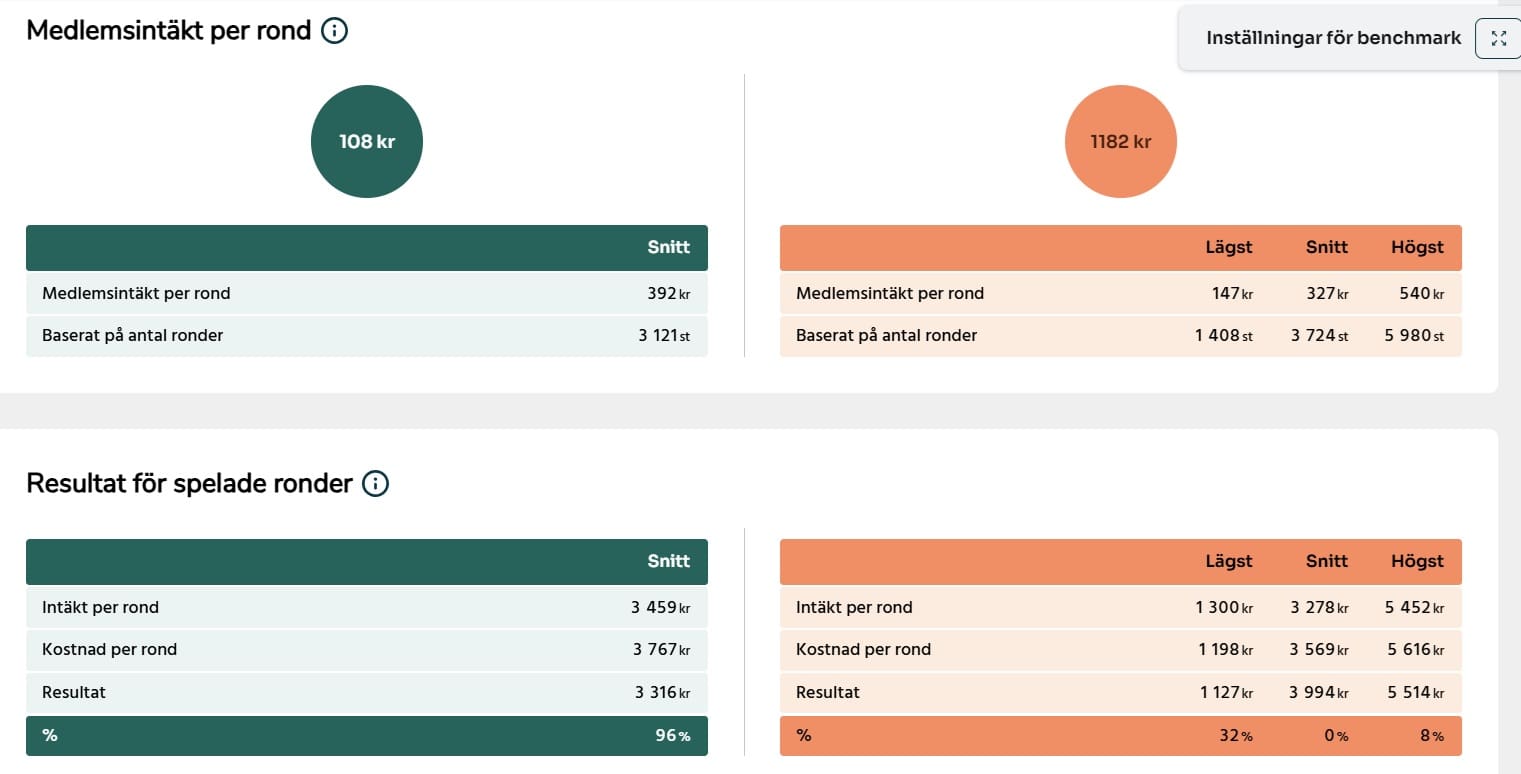Viewport: 1521px width, 774px height.
Task: Click orange Kostnad per rond benchmark row
Action: 1120,650
